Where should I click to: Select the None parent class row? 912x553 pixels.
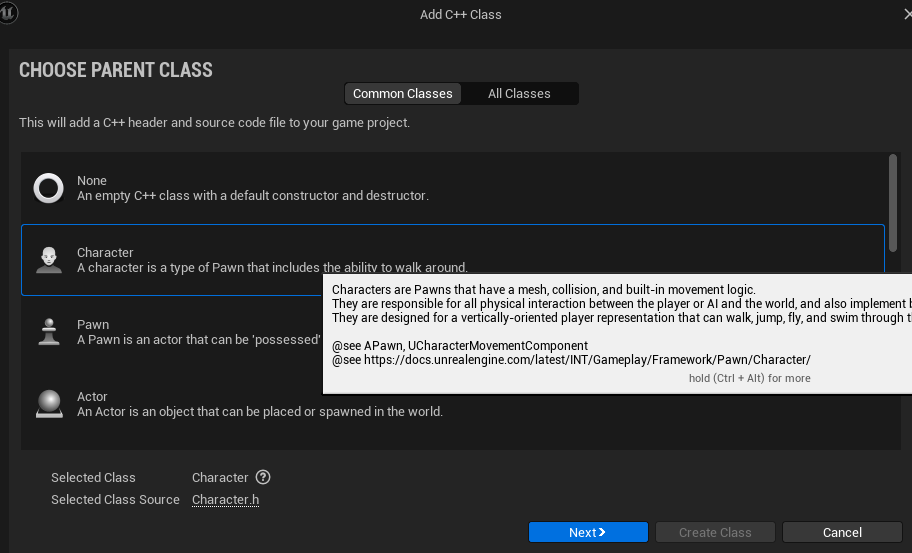tap(454, 188)
